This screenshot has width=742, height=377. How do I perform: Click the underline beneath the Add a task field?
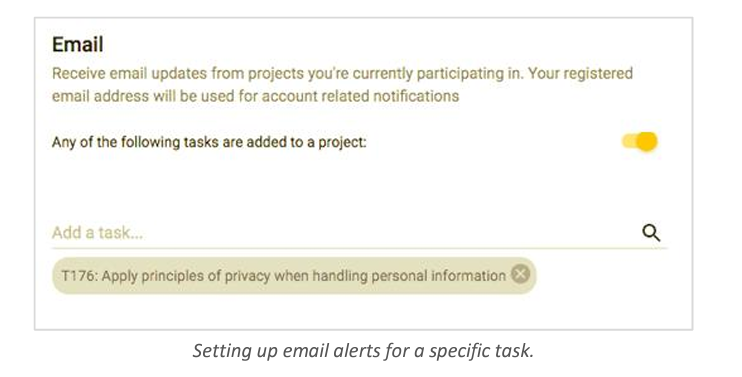coord(360,247)
